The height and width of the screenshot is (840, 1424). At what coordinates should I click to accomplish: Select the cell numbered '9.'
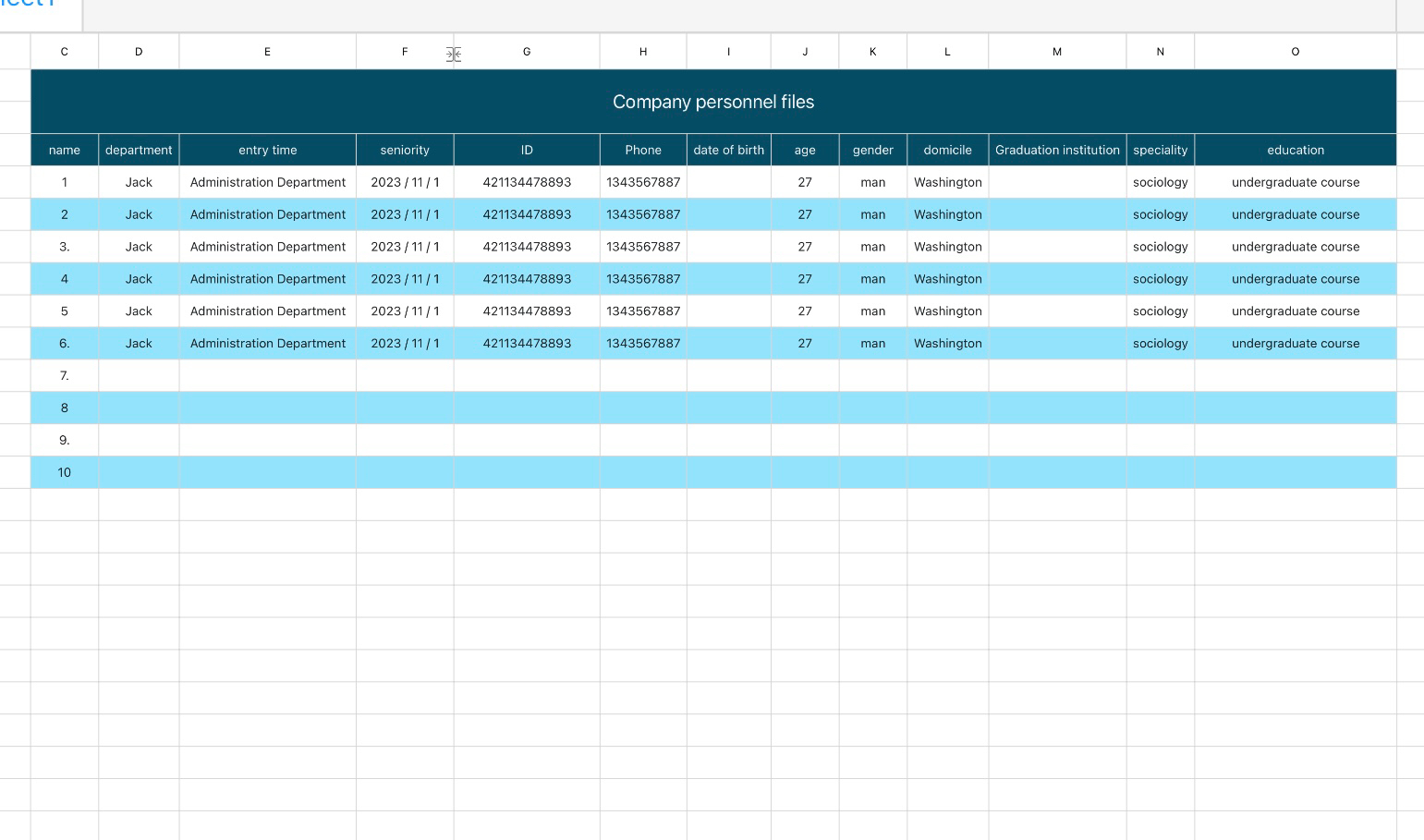65,441
